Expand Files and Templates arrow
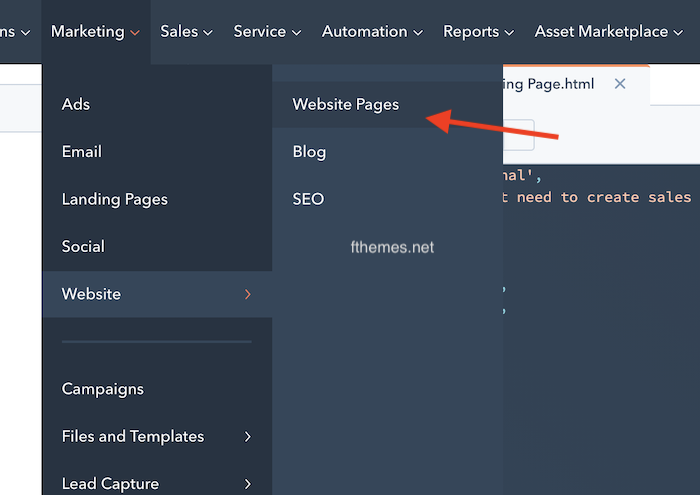The image size is (700, 495). point(248,437)
